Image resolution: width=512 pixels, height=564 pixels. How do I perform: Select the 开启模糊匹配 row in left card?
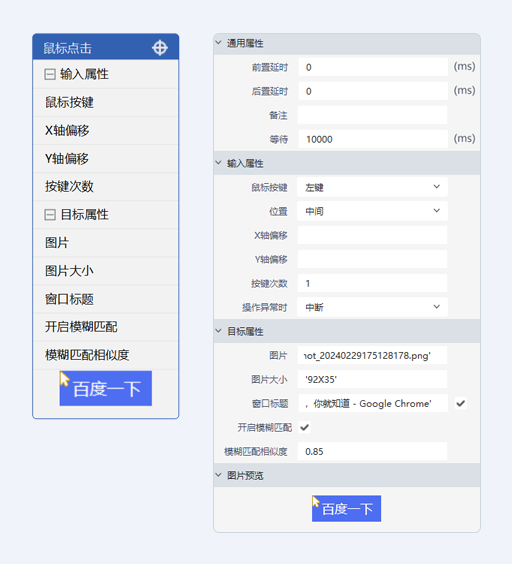pos(106,327)
